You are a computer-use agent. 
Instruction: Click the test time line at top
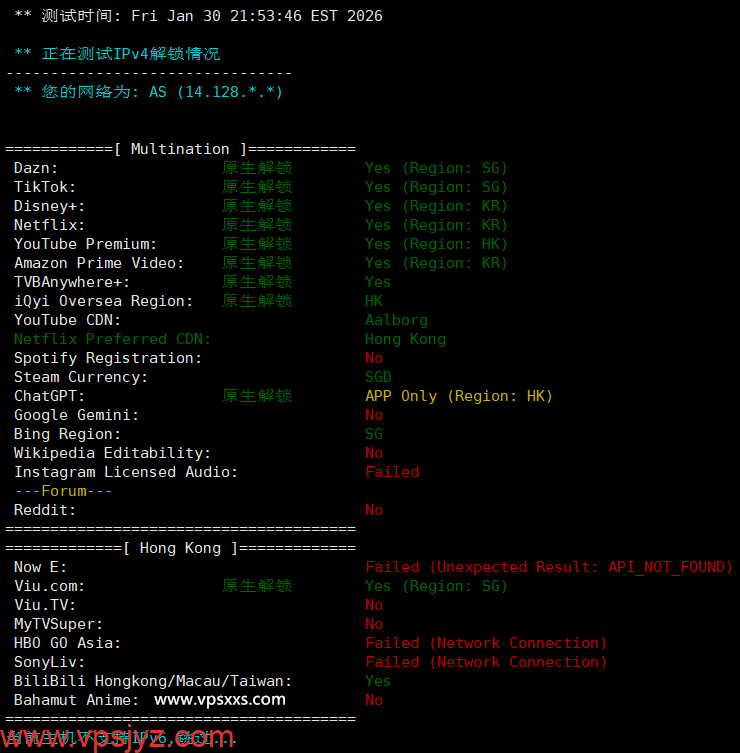(x=198, y=16)
